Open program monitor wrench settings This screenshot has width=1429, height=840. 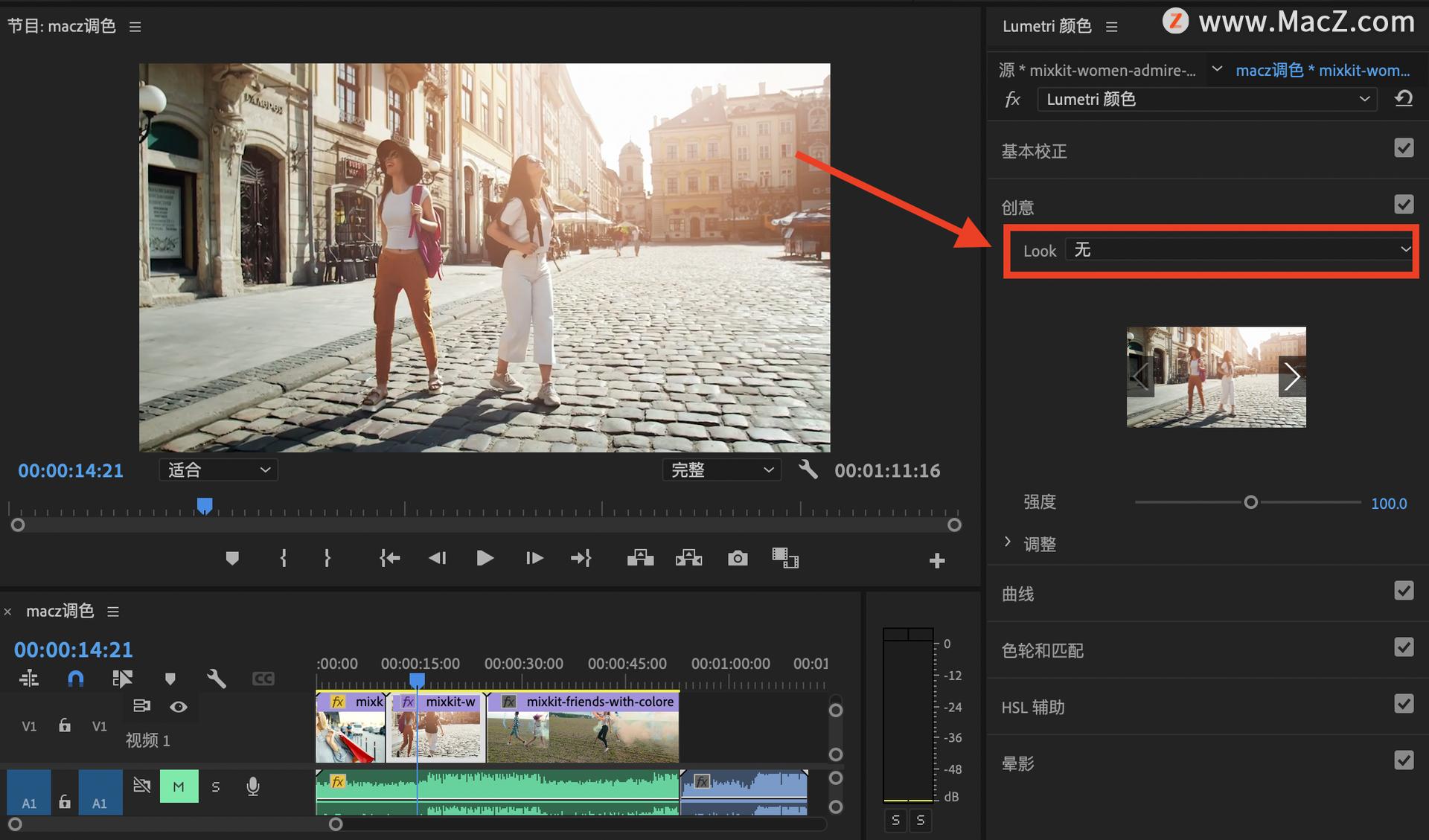click(808, 469)
